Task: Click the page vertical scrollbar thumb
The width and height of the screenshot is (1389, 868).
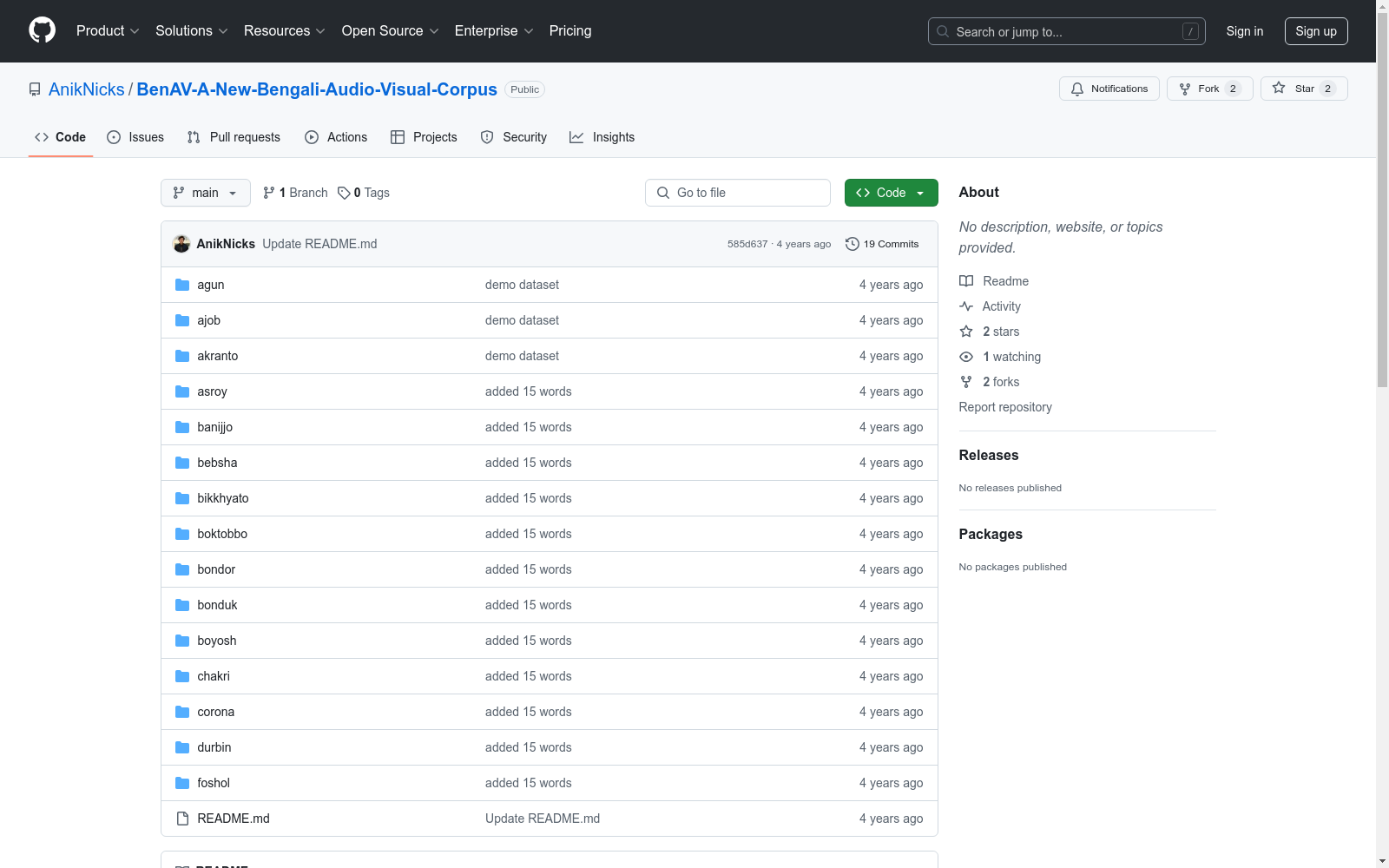Action: click(x=1382, y=200)
